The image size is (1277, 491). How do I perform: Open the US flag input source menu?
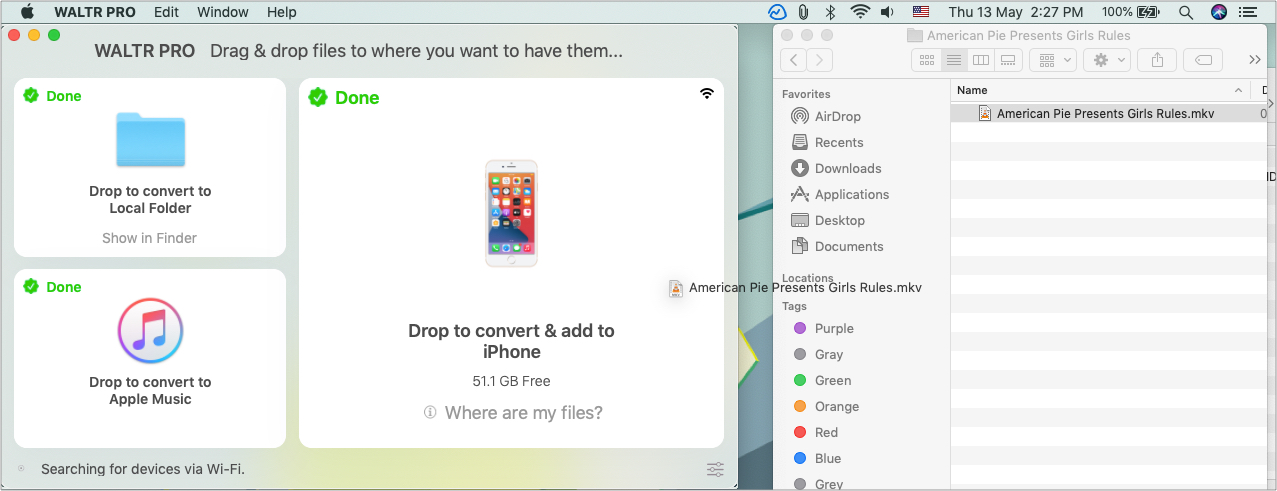tap(921, 12)
